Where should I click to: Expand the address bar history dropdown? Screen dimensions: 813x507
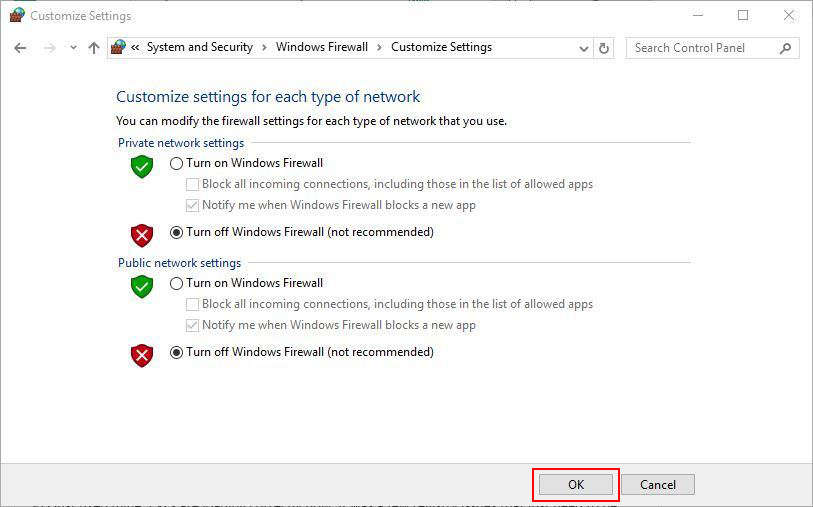(x=584, y=49)
